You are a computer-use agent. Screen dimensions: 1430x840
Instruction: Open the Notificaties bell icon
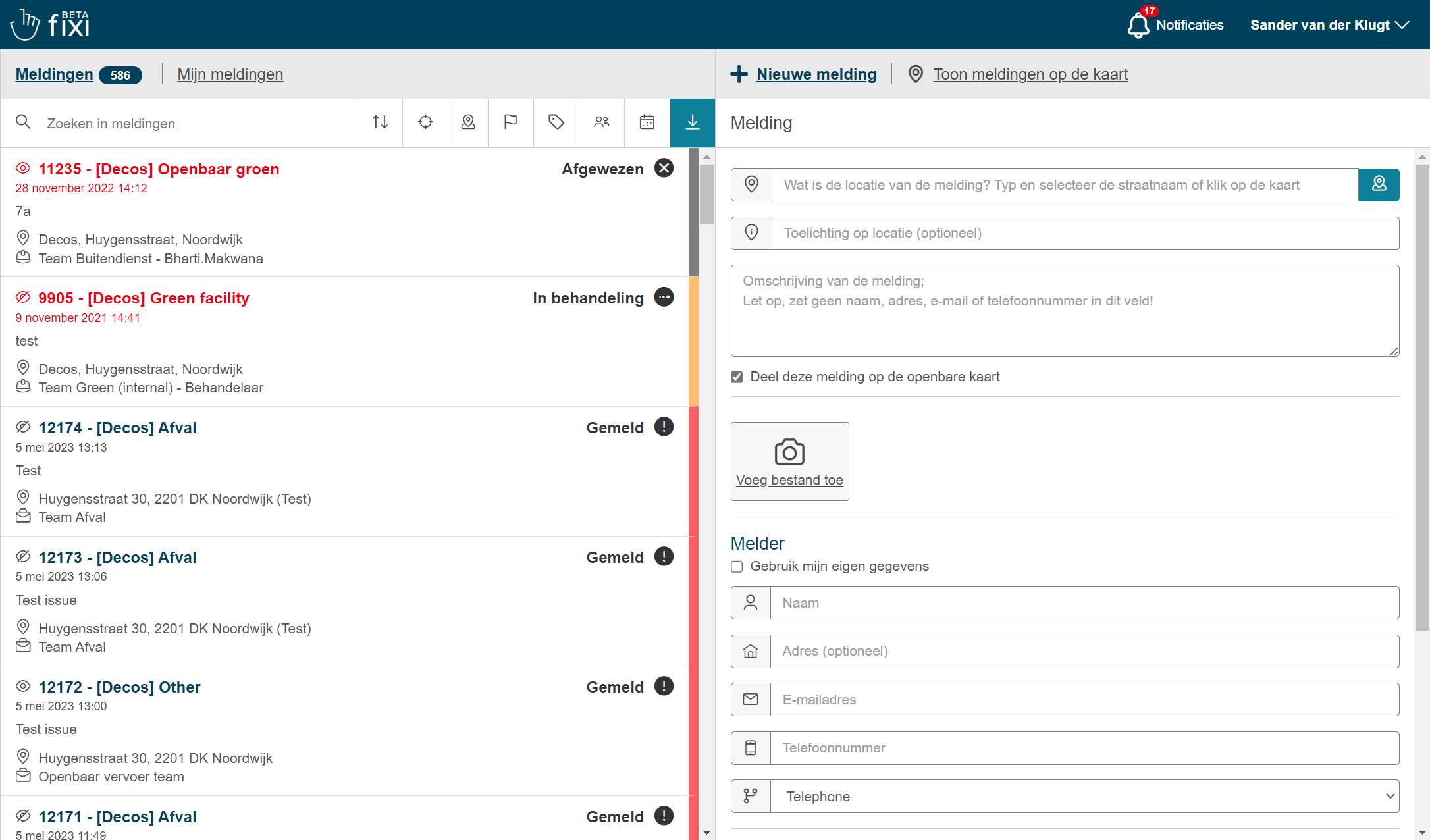click(x=1138, y=25)
